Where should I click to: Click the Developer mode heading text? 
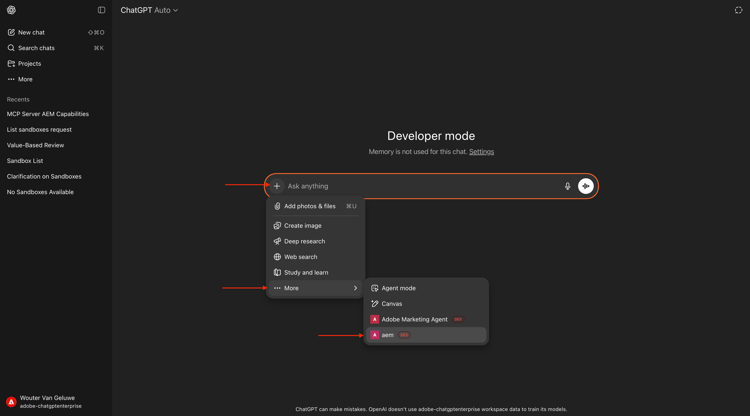coord(431,136)
